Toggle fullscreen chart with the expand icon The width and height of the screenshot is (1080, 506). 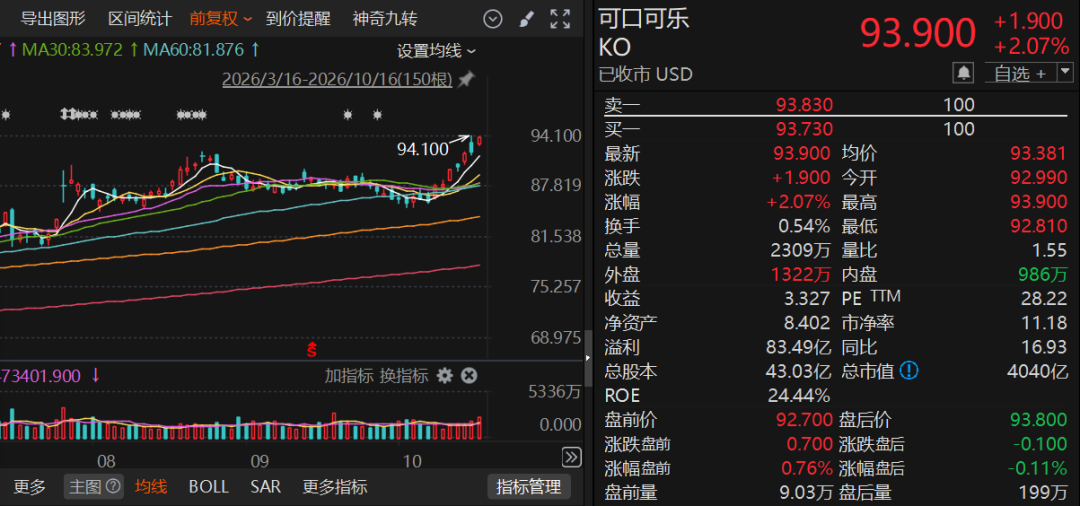click(560, 19)
